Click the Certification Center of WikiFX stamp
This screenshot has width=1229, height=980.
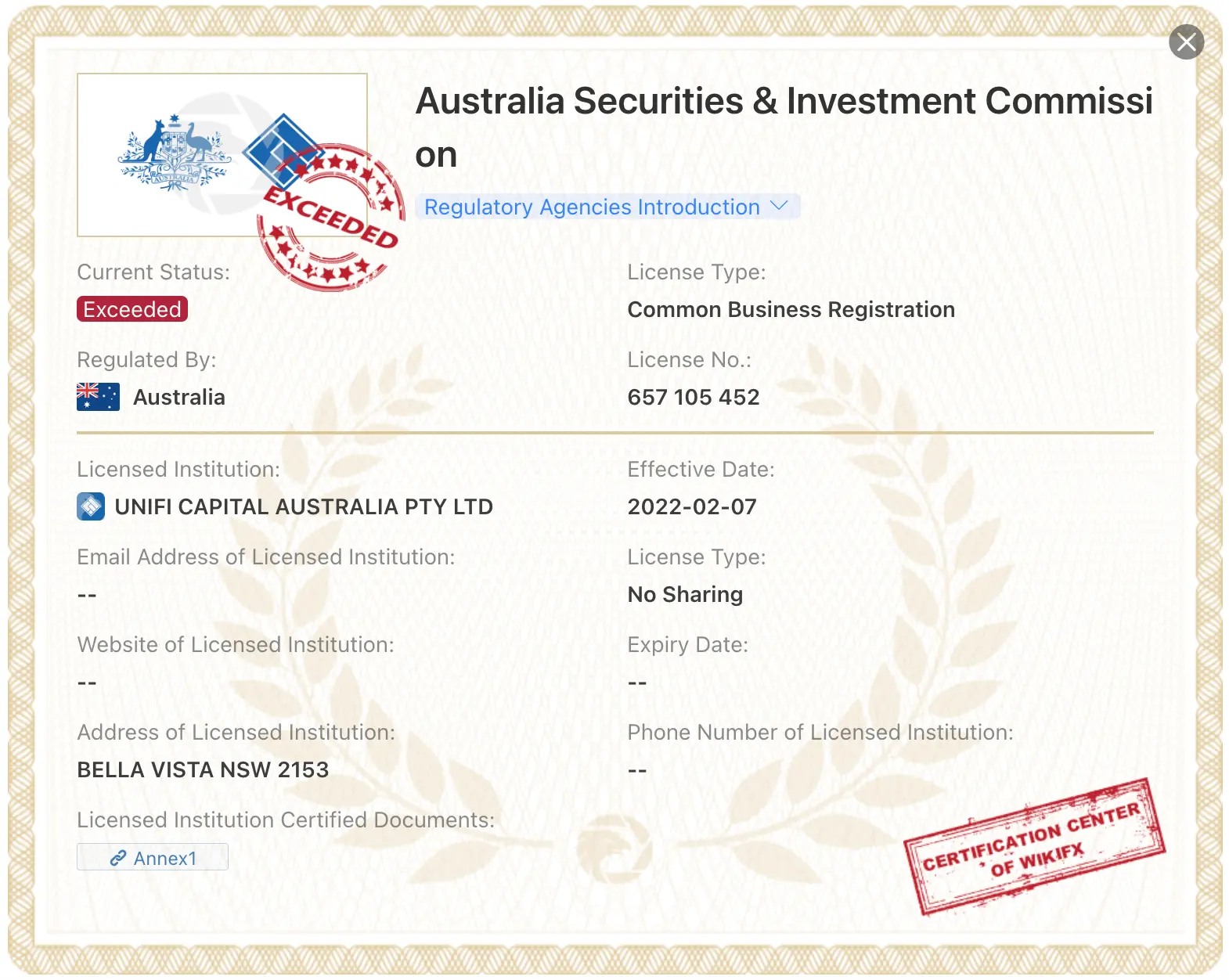coord(1033,845)
